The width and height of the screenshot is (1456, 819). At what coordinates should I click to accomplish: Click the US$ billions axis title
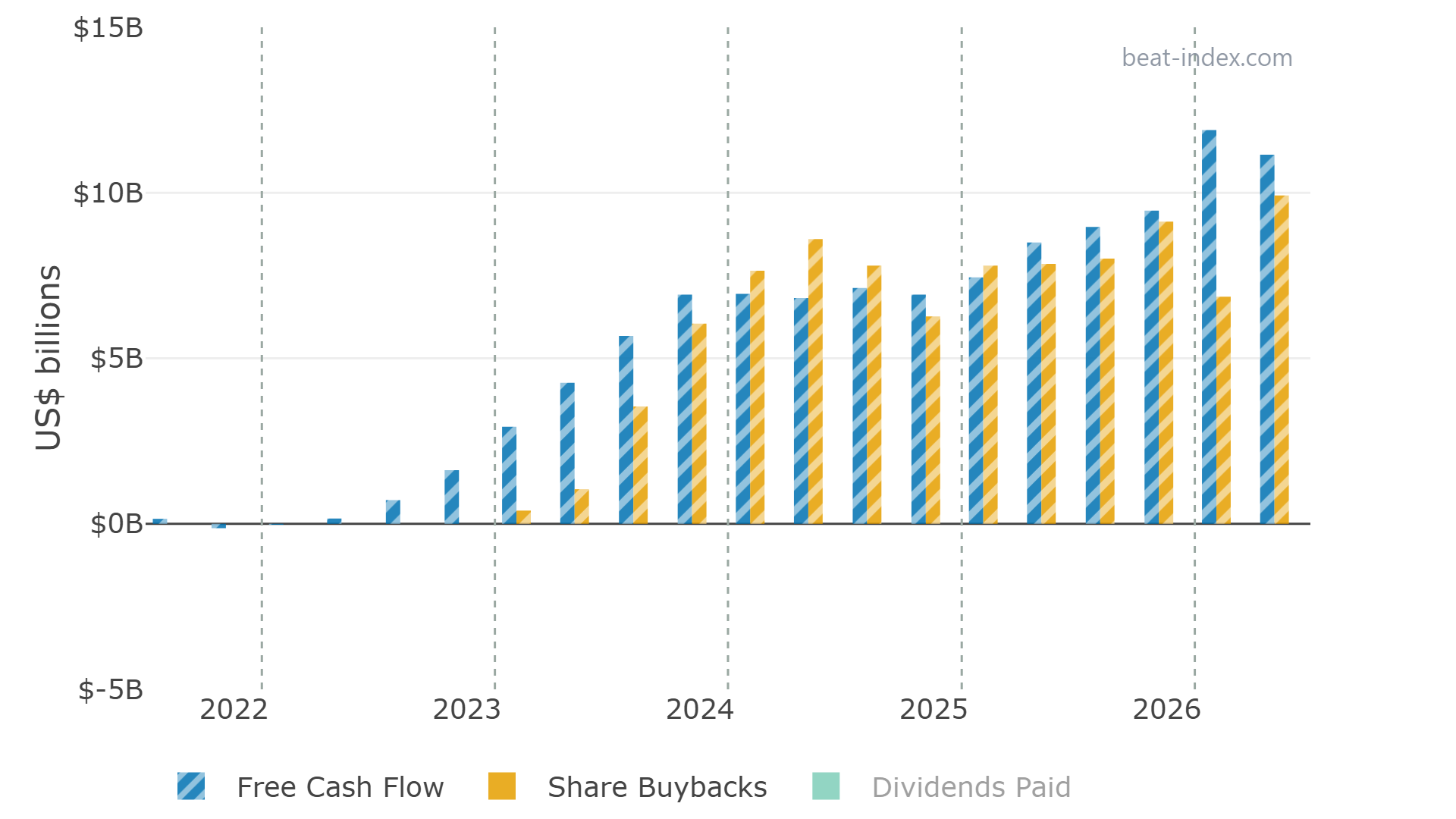coord(49,357)
